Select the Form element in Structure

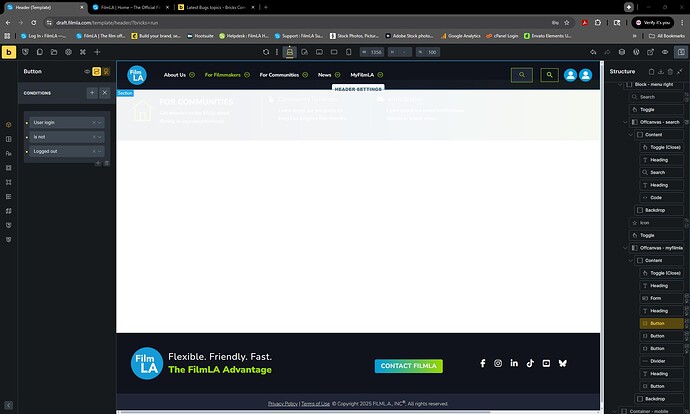click(x=661, y=298)
